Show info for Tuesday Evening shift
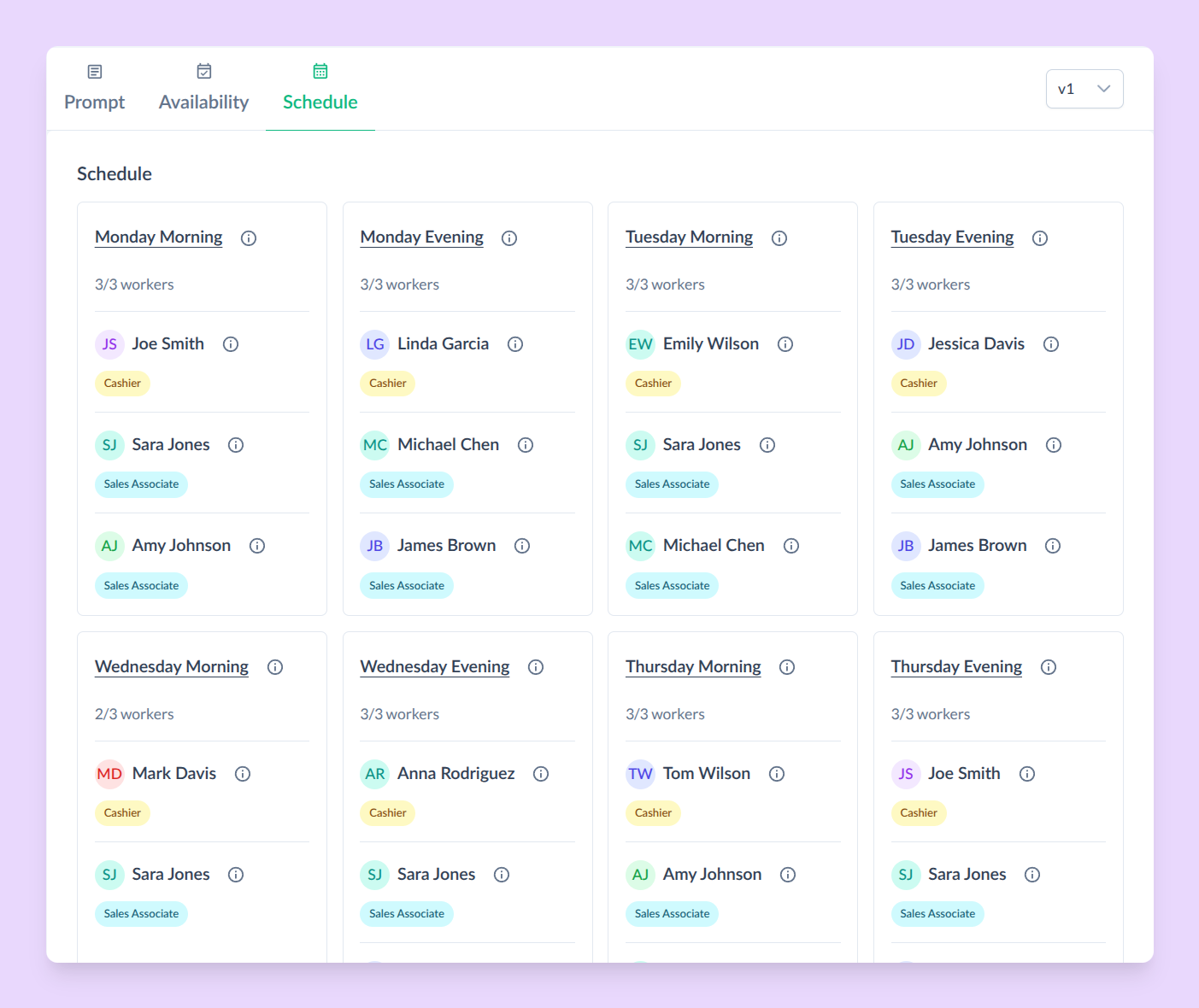 coord(1040,238)
